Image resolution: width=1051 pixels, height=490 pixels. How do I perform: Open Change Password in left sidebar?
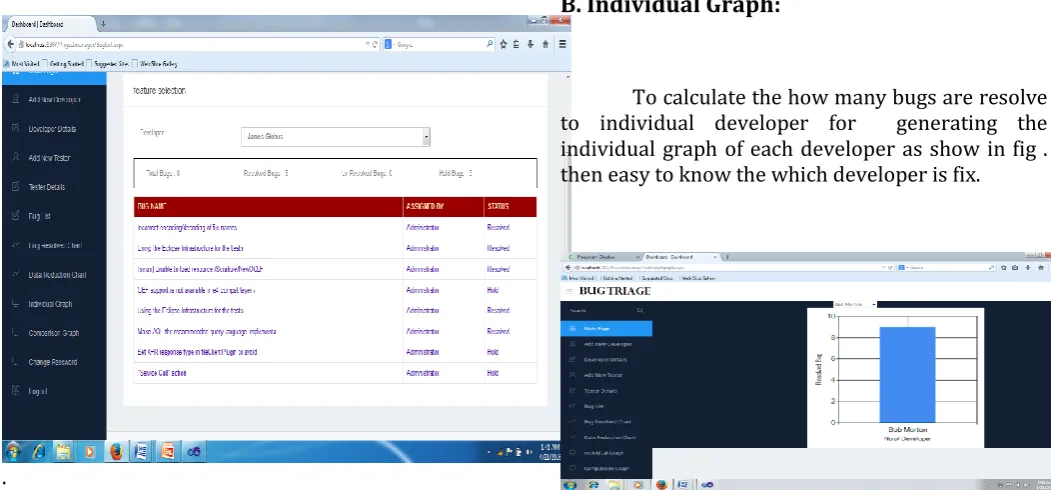(x=52, y=362)
